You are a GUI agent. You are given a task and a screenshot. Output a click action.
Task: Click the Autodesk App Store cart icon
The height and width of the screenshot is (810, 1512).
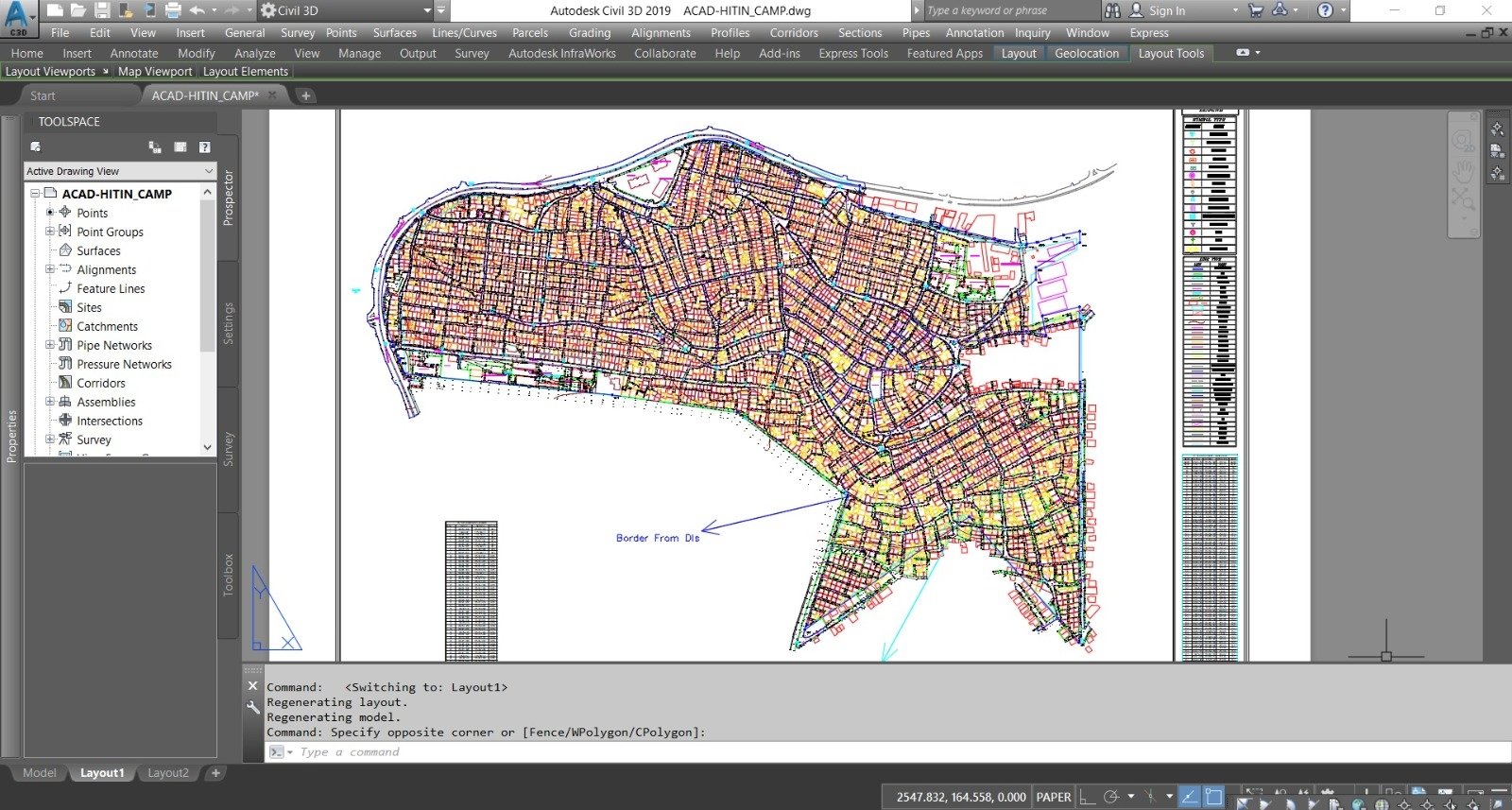1256,10
